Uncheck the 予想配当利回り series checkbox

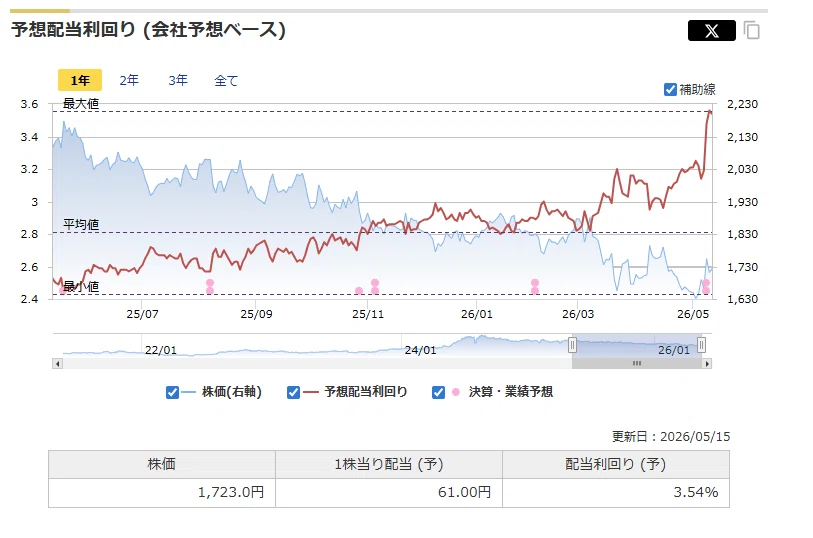[x=293, y=392]
